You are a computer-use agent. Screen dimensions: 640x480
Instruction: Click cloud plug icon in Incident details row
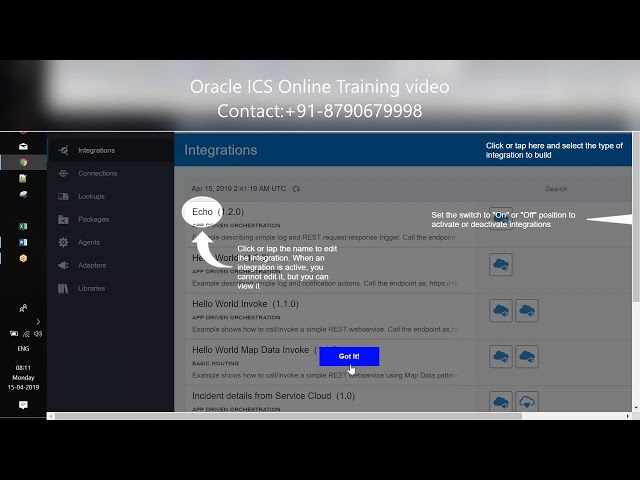click(501, 401)
